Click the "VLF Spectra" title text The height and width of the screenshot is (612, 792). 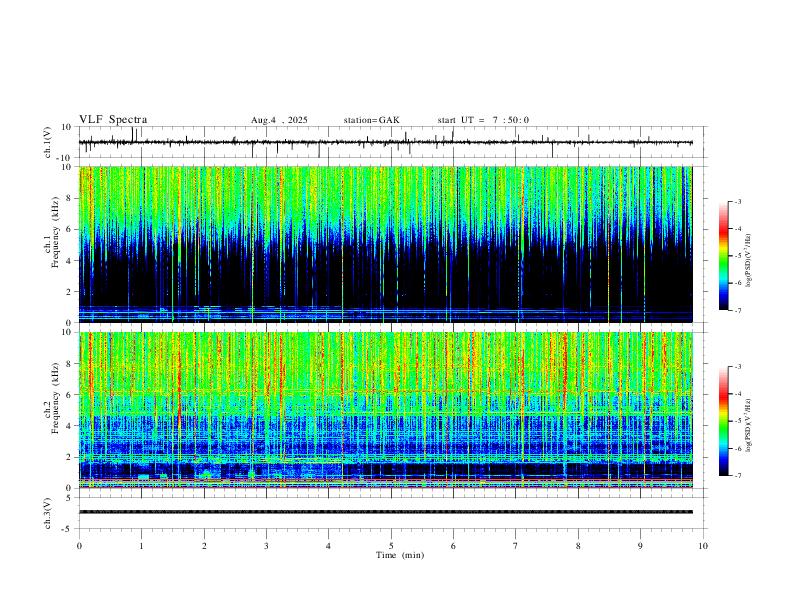coord(113,120)
